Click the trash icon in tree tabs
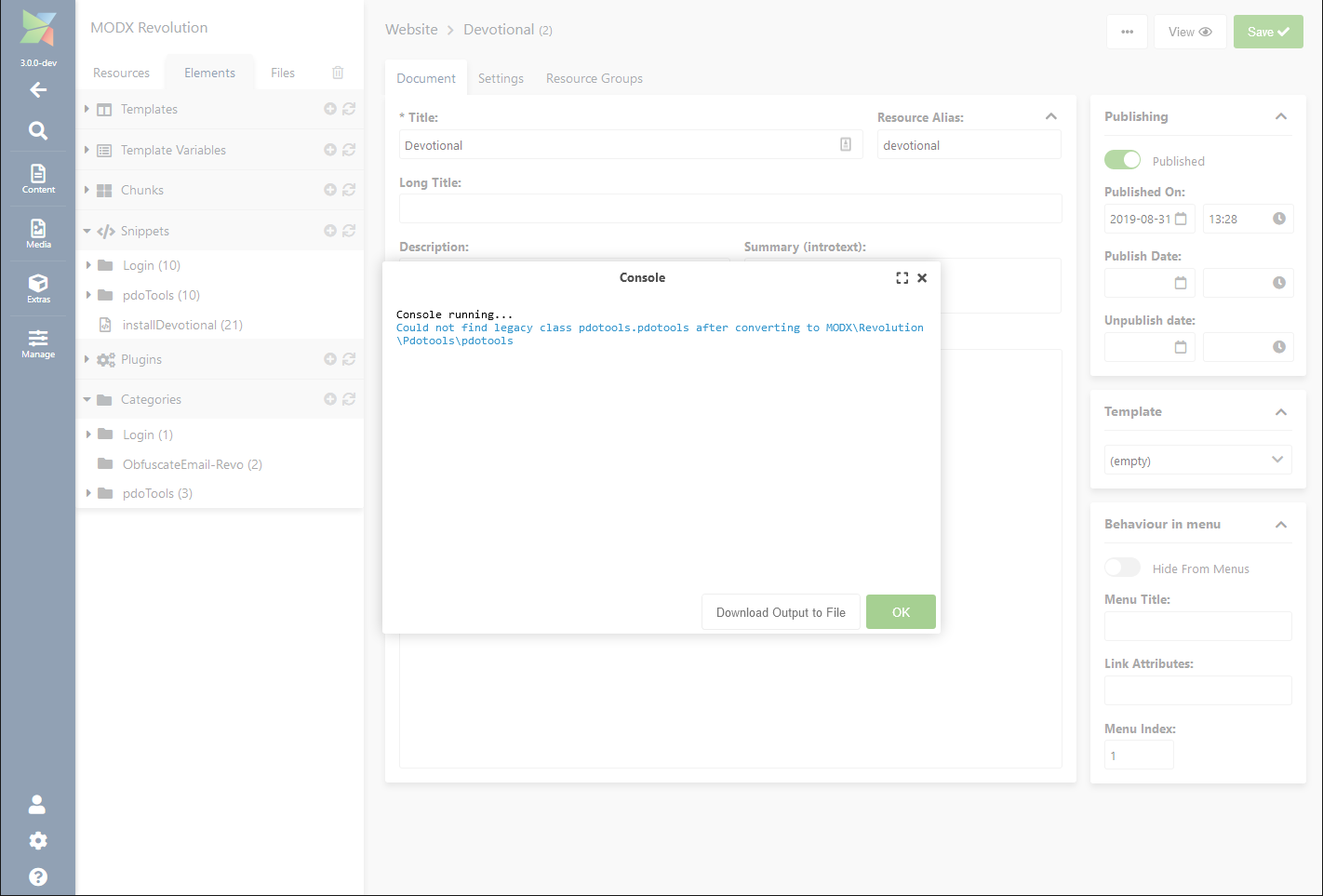 click(338, 73)
